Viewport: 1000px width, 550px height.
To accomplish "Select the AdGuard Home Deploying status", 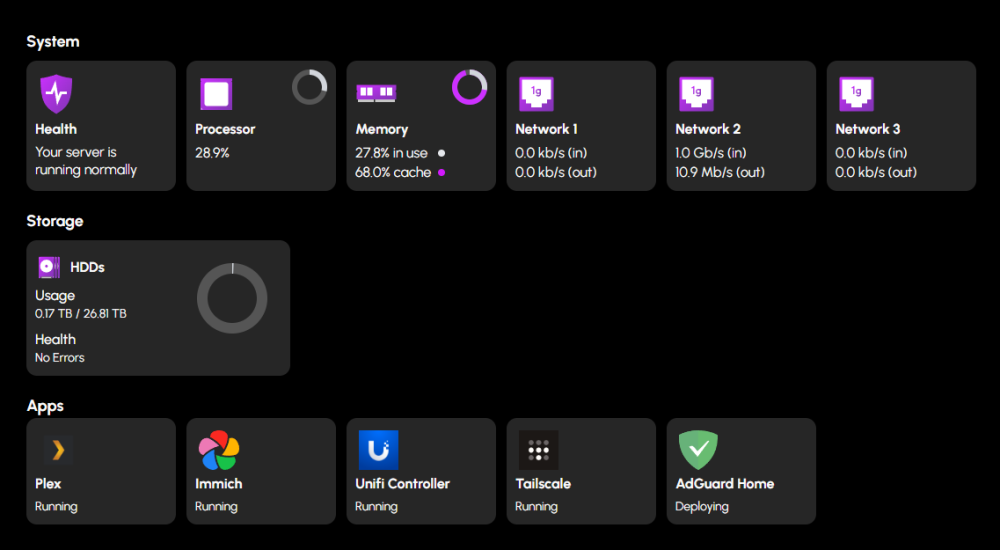I will coord(703,506).
